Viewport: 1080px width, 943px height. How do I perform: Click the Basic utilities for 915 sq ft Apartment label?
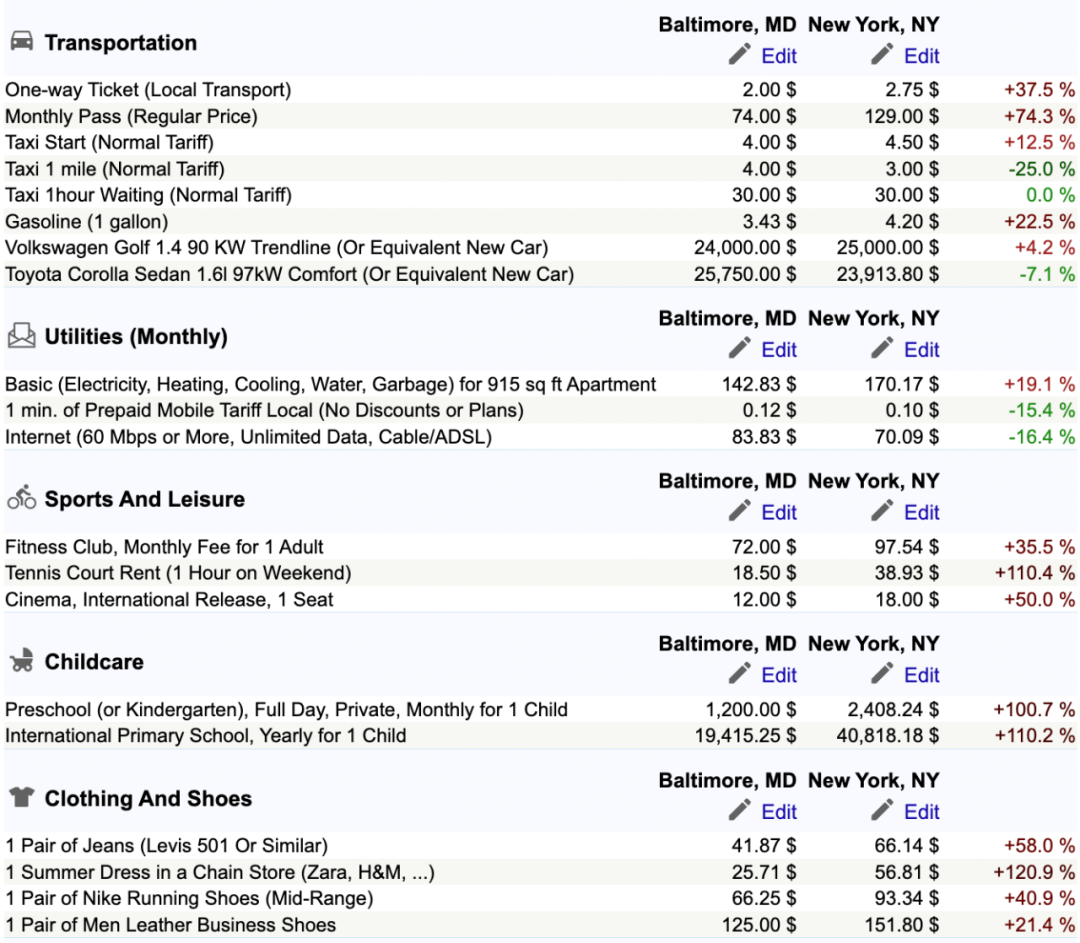(331, 384)
